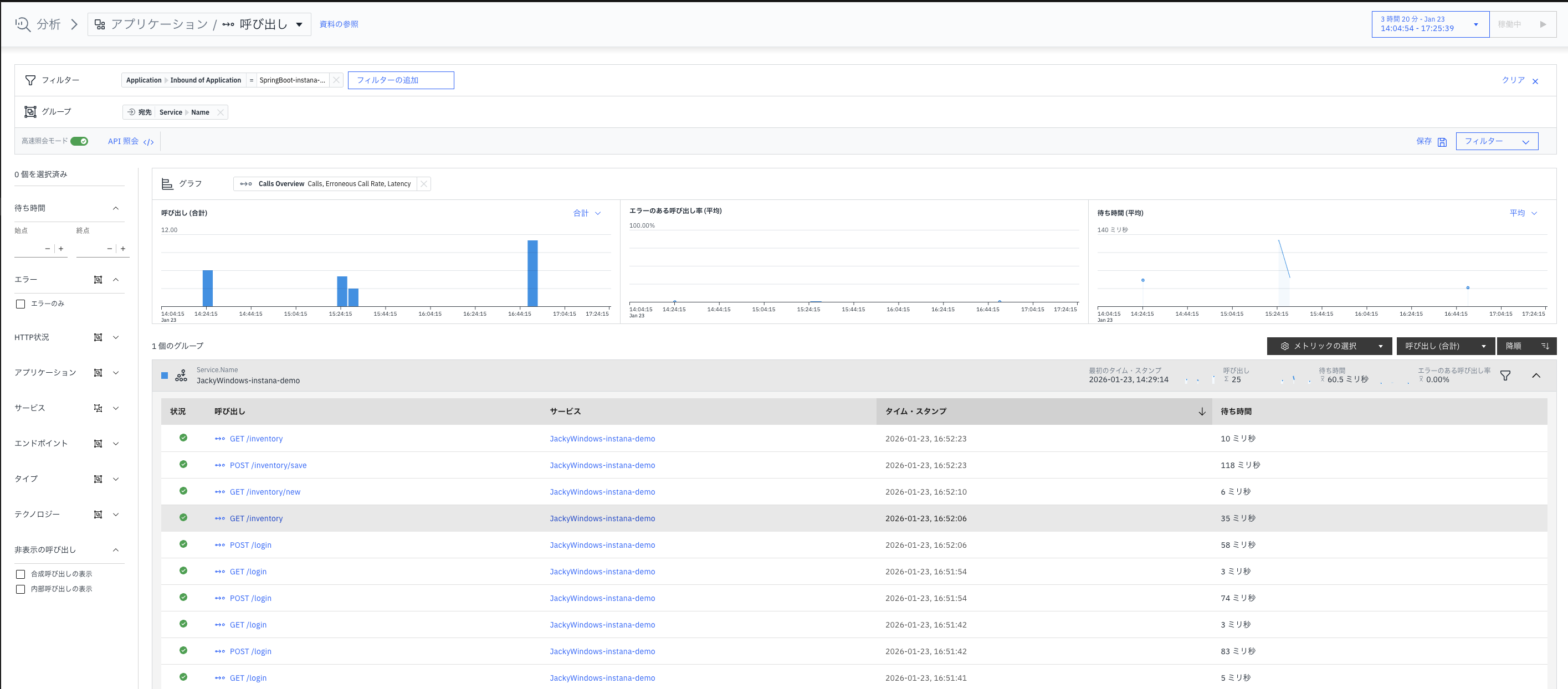Click the plus stepper under 始点
The width and height of the screenshot is (1568, 689).
coord(60,248)
